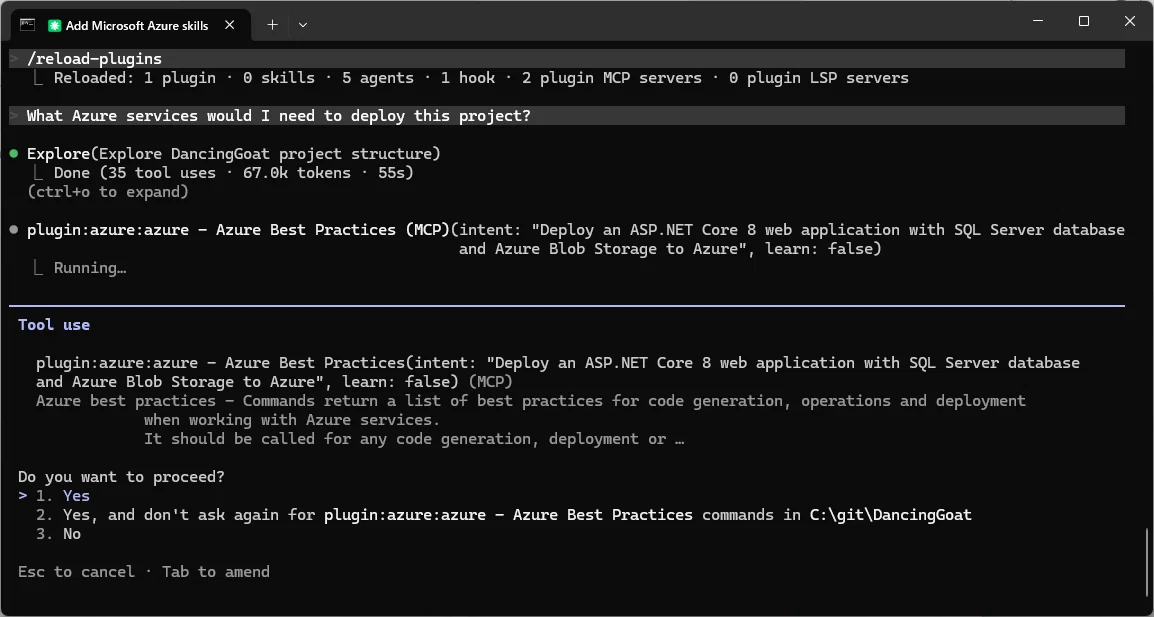1154x617 pixels.
Task: Click 'Do you want to proceed?' text
Action: tap(121, 476)
